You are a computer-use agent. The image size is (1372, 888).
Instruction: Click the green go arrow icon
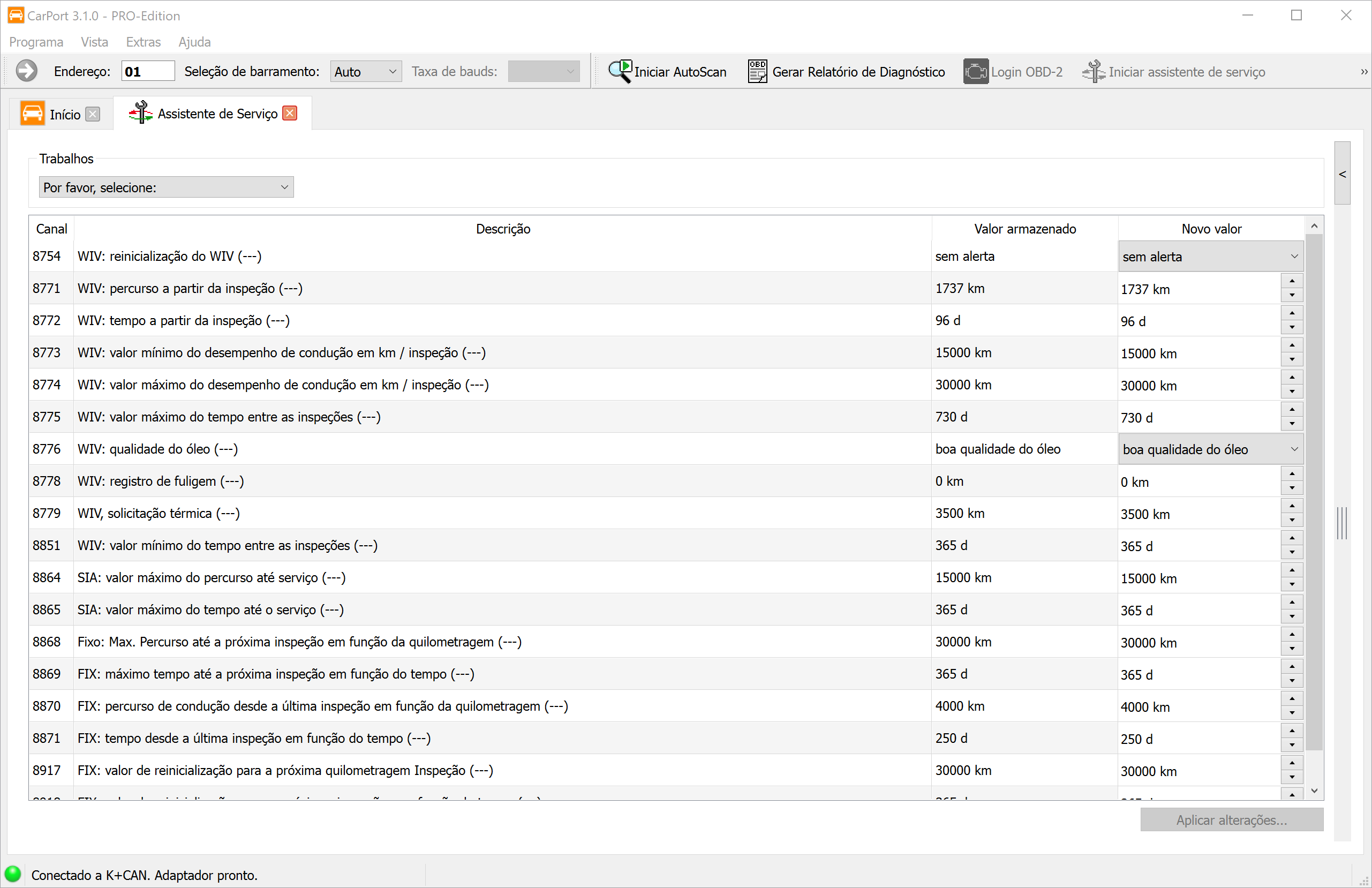click(x=27, y=72)
